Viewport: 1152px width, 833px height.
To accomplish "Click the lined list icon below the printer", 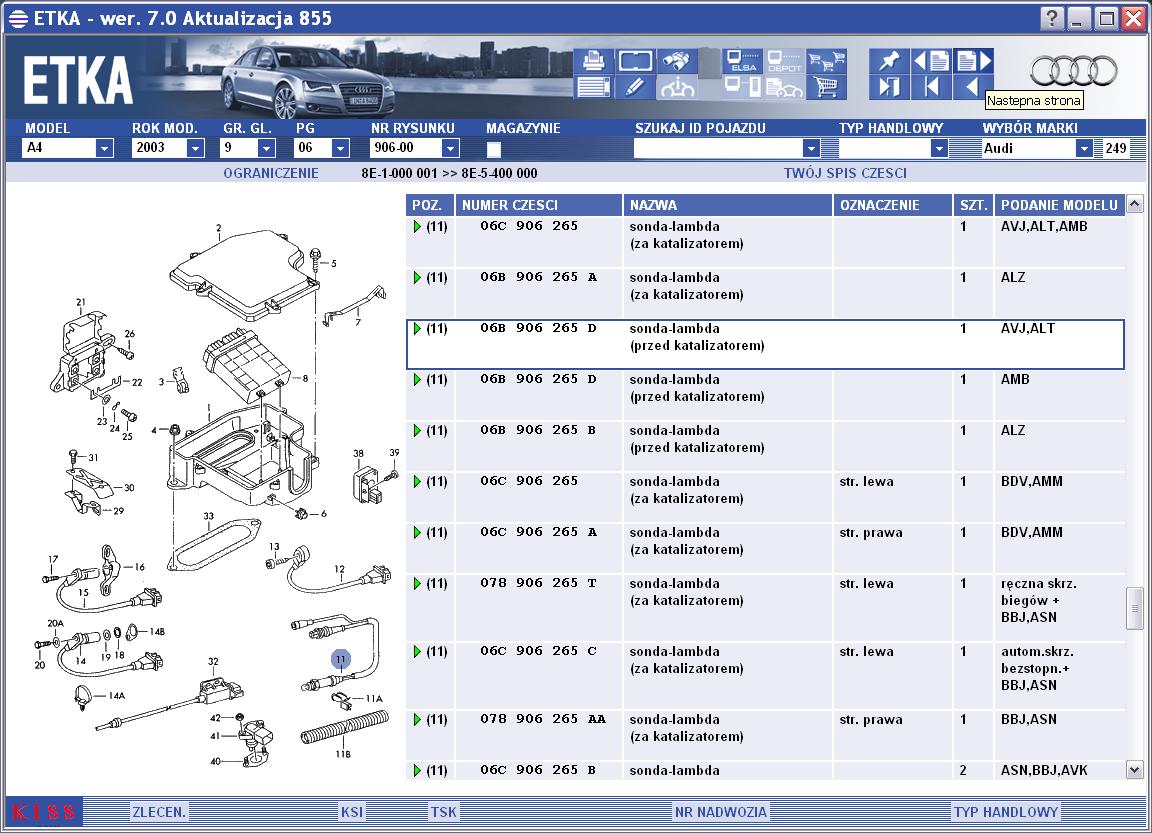I will point(593,87).
